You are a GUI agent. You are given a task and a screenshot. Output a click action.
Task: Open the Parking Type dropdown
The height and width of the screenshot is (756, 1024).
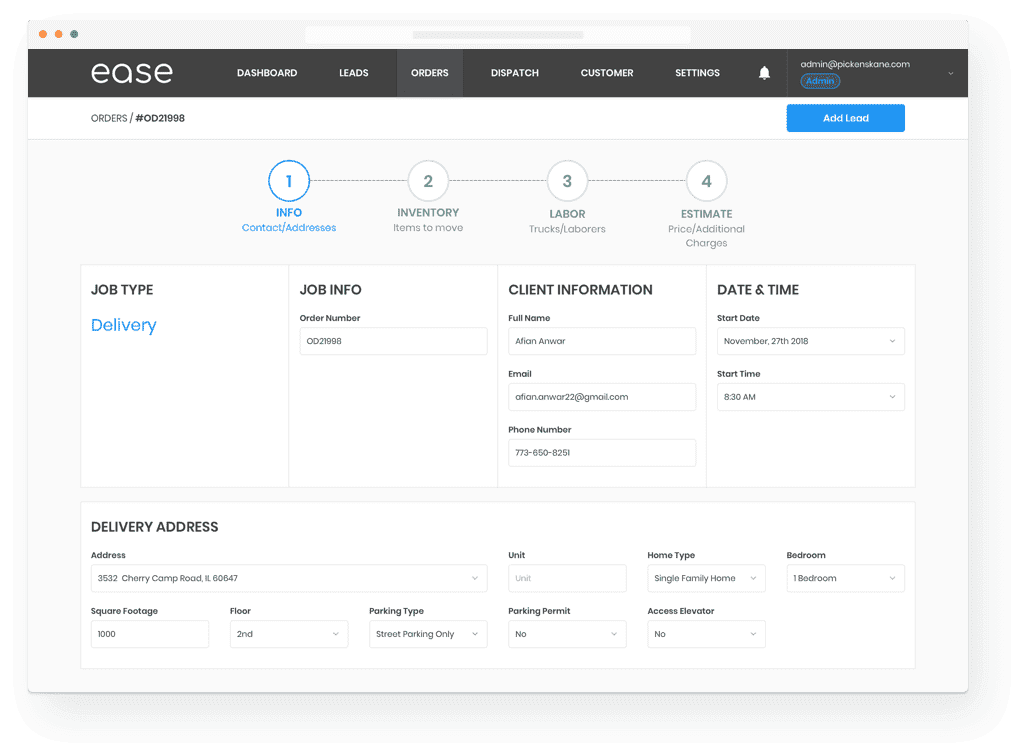click(x=428, y=634)
